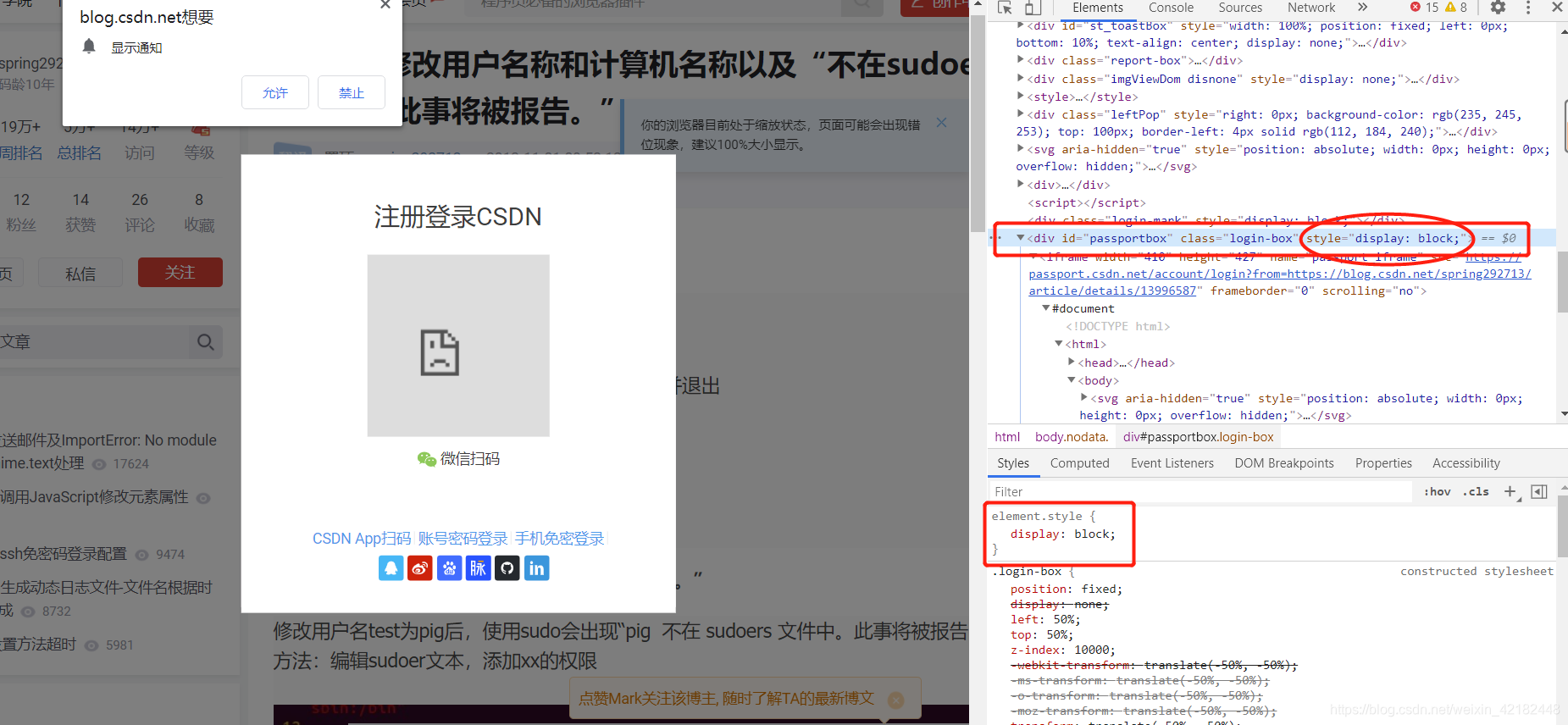This screenshot has width=1568, height=725.
Task: Select div#passportbox.login-box breadcrumb
Action: coord(1198,437)
